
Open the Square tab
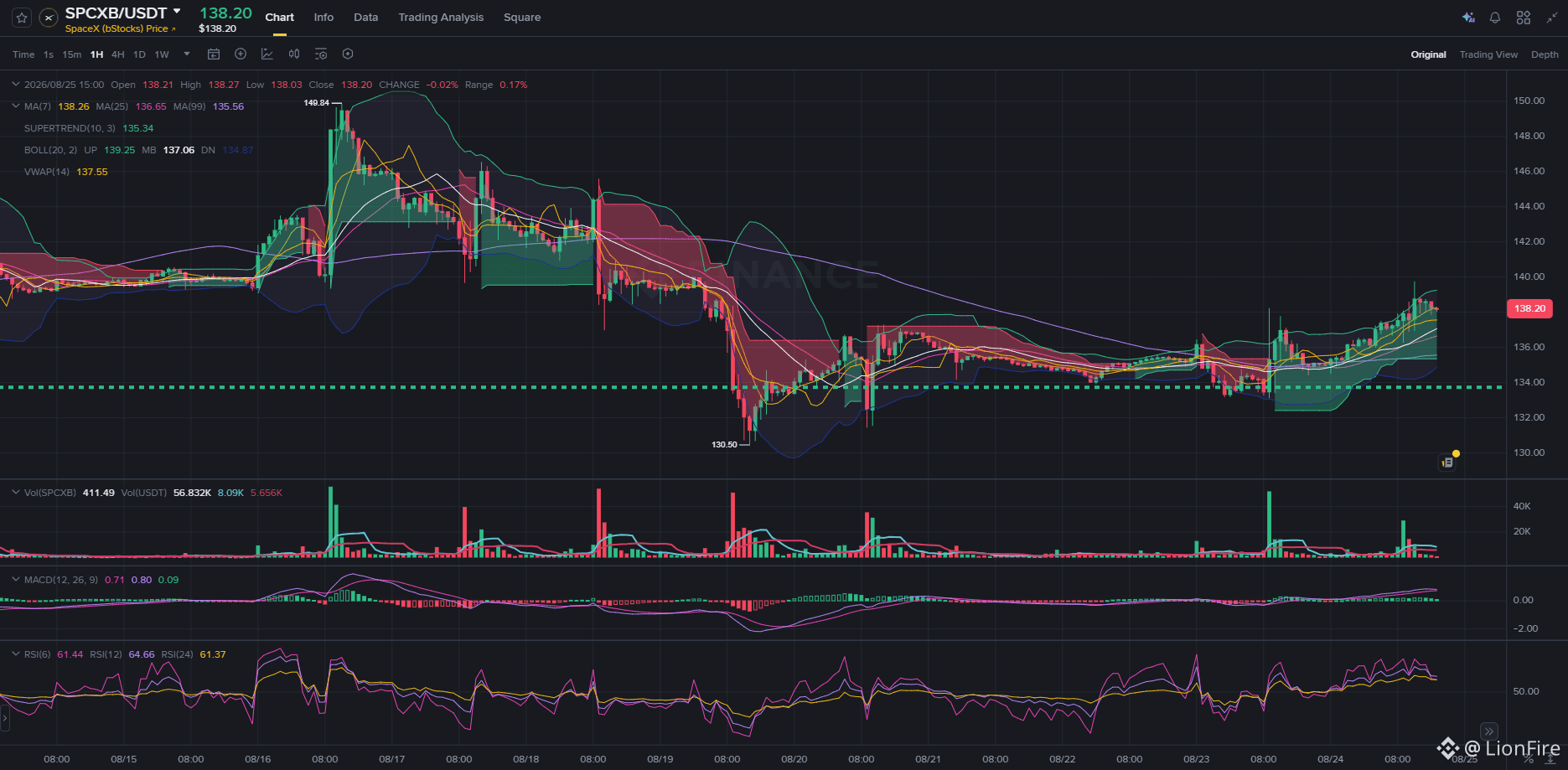click(x=522, y=18)
